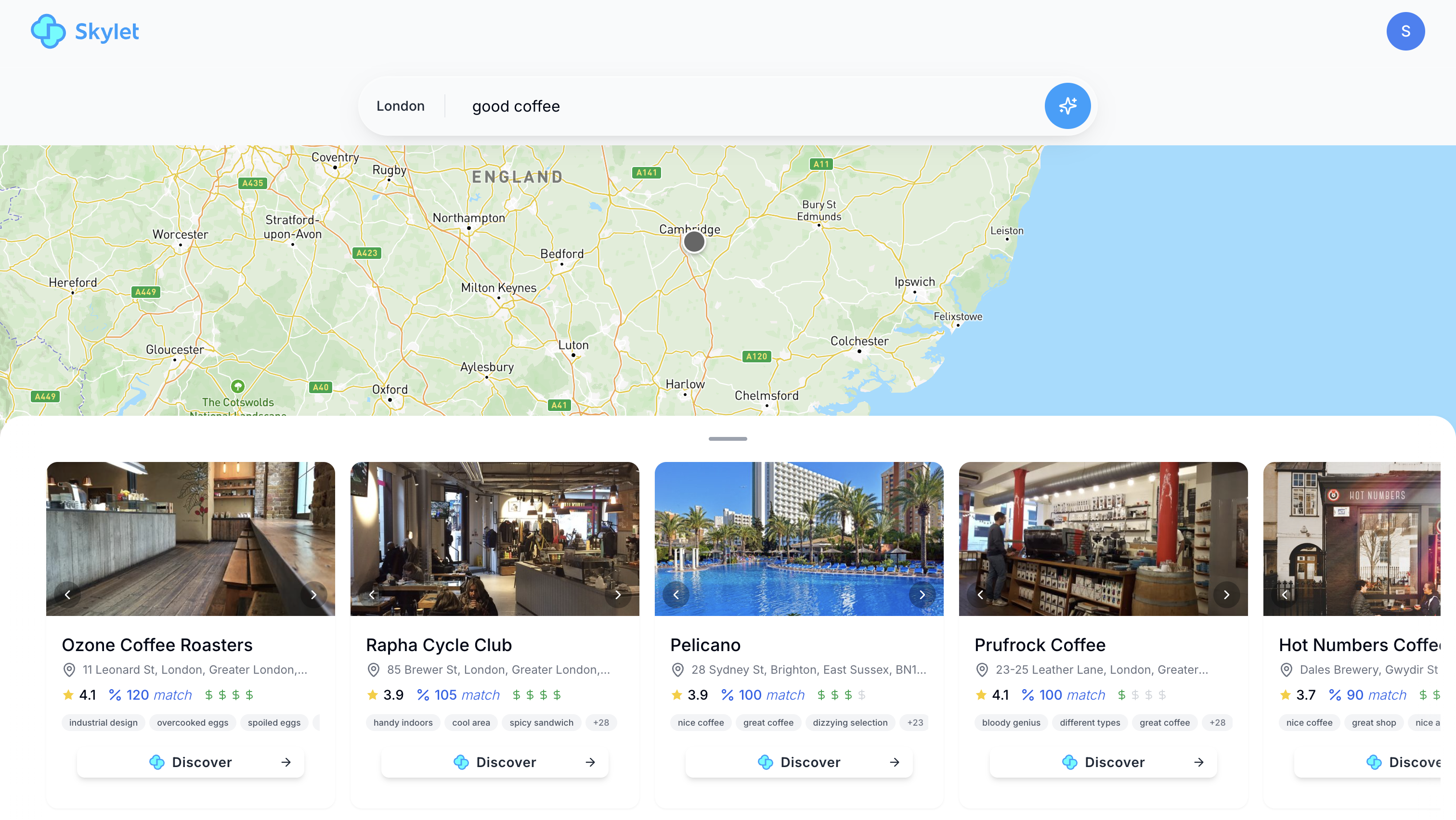The width and height of the screenshot is (1456, 820).
Task: Select the grey map marker near Cambridge
Action: click(693, 242)
